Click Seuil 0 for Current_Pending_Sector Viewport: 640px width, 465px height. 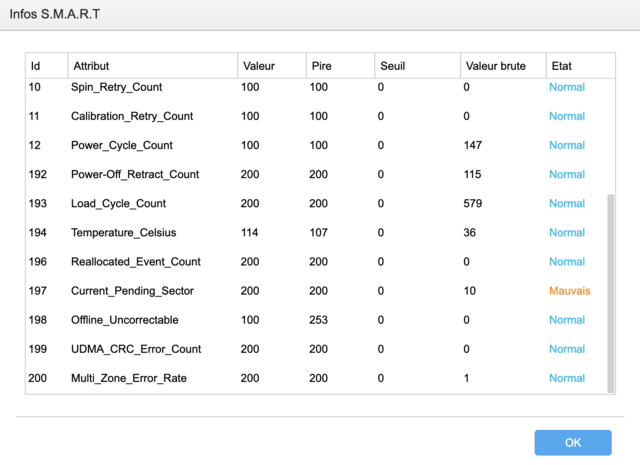pos(380,291)
